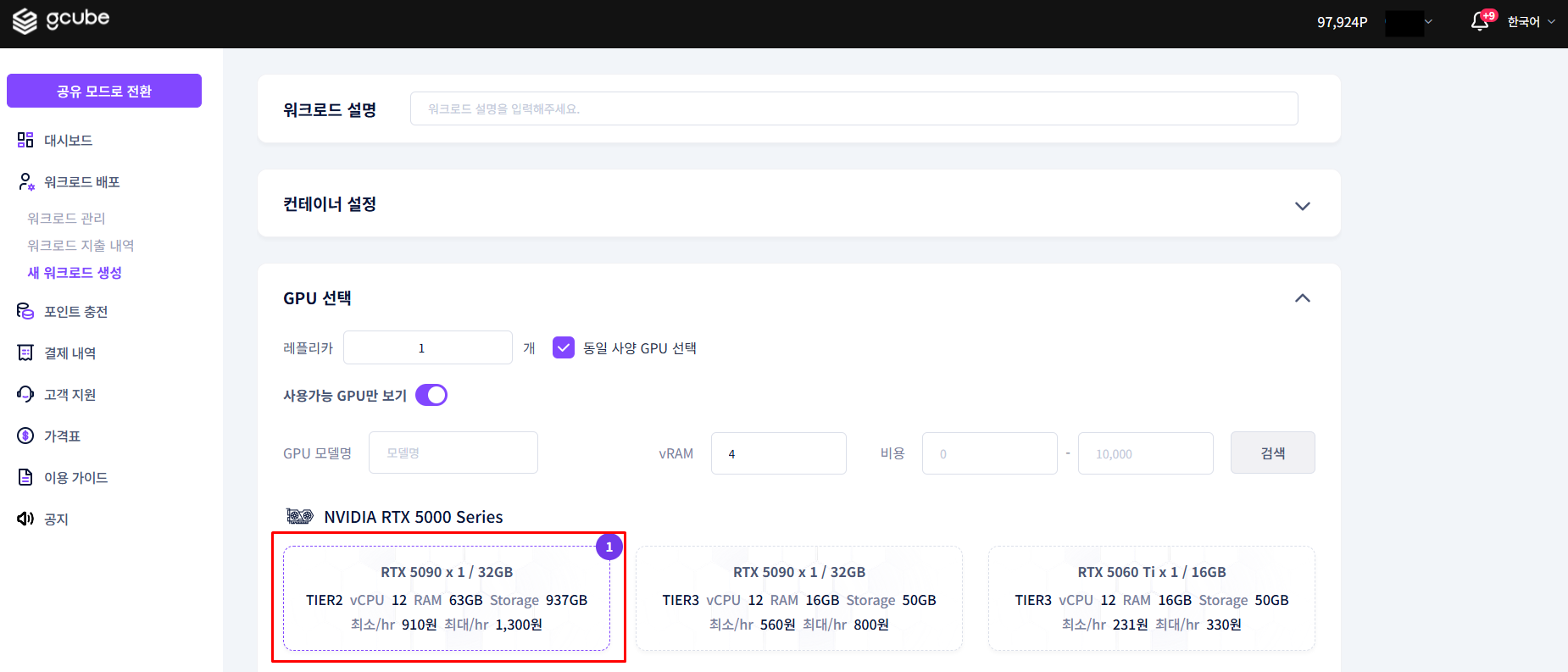
Task: Click the 레플리카 count field
Action: [x=428, y=347]
